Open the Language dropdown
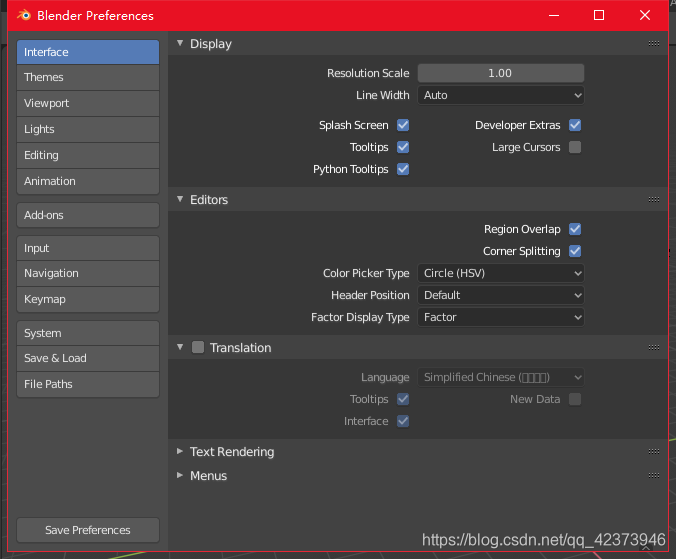 click(501, 378)
